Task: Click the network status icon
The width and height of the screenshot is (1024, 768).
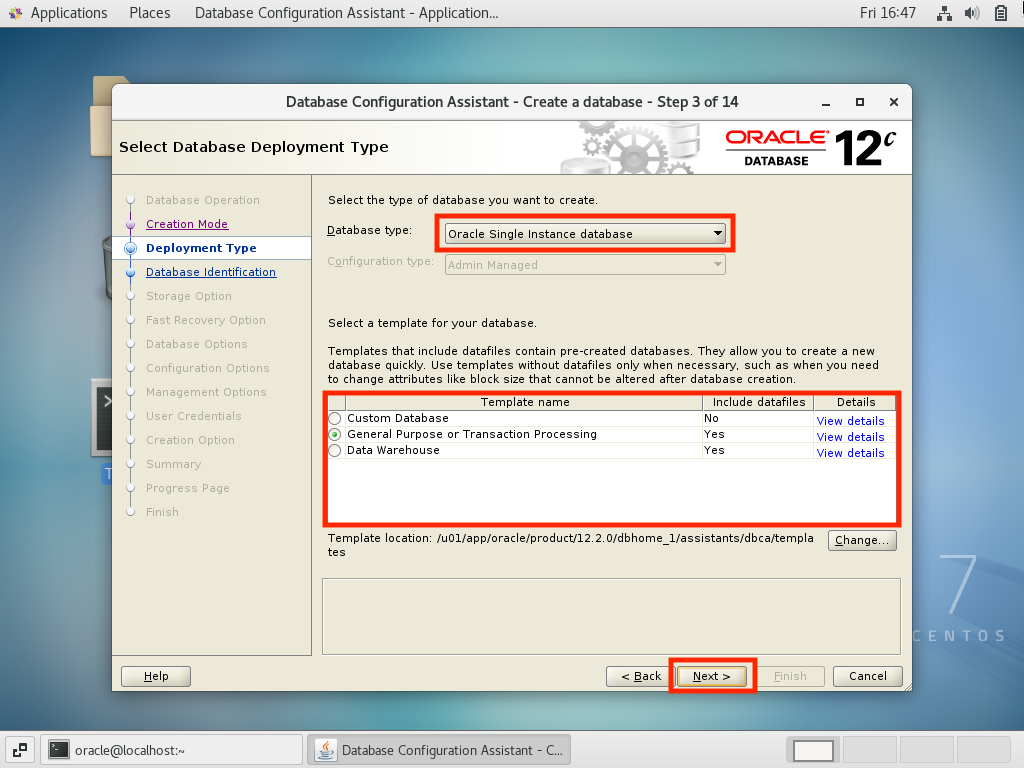Action: point(944,13)
